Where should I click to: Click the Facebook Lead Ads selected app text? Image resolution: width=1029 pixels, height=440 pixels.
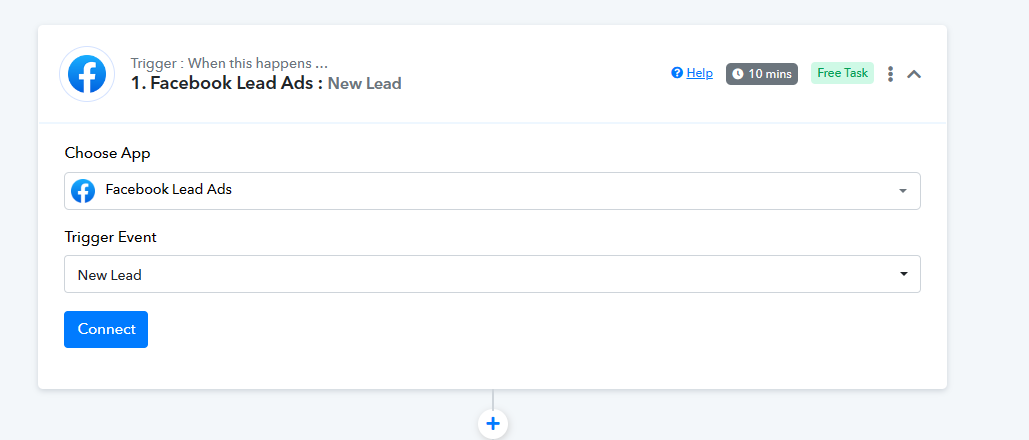click(169, 190)
